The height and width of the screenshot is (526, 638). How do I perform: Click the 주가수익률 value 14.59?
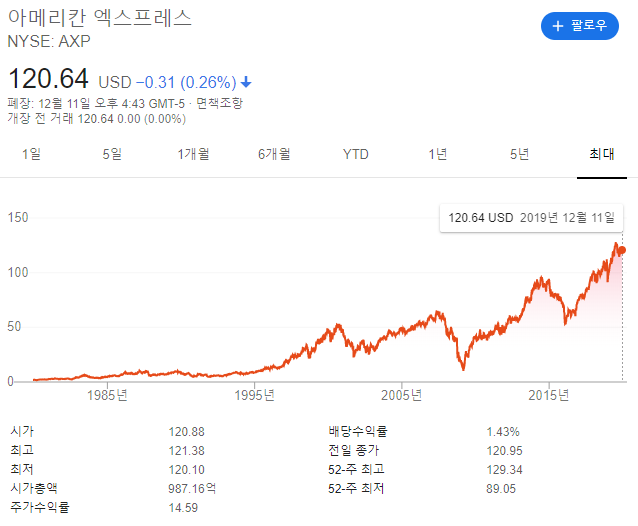click(183, 508)
